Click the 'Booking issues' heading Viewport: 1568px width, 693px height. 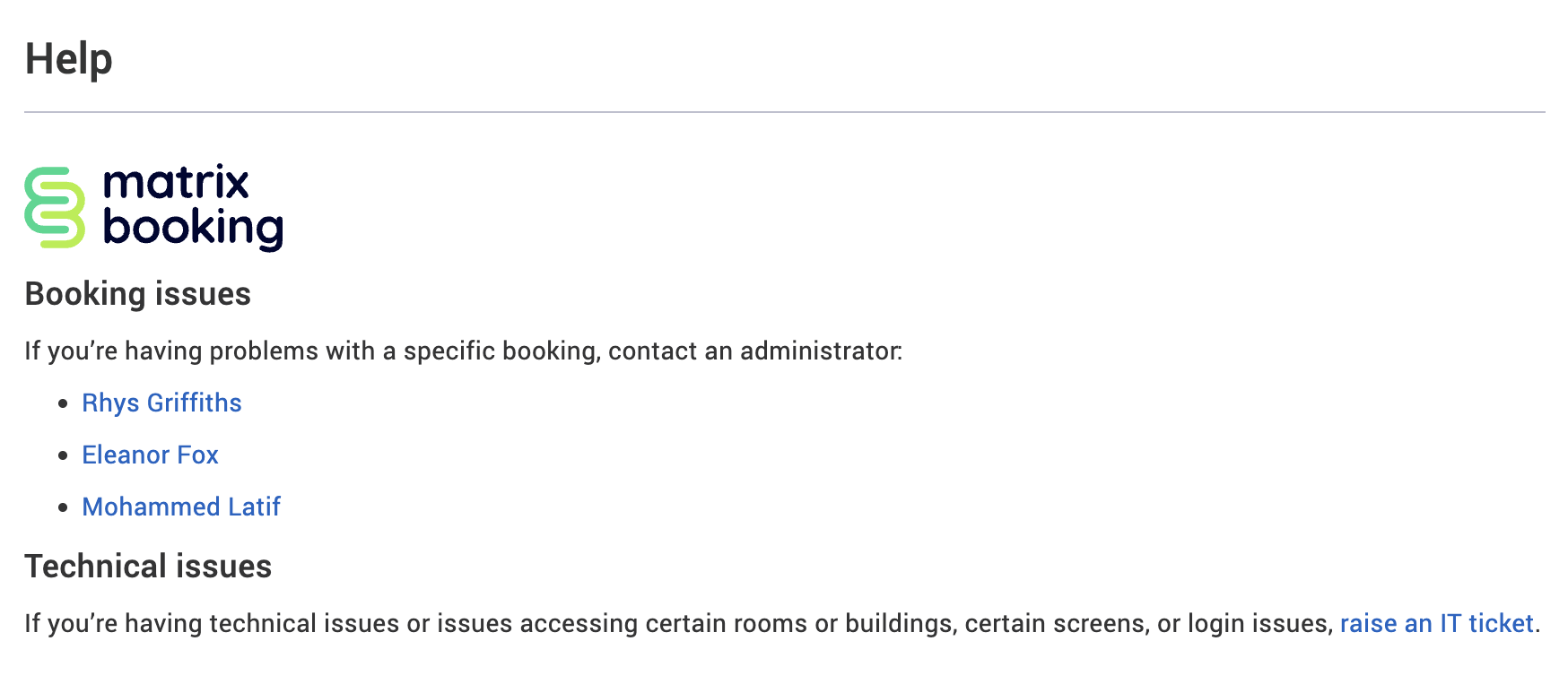(x=138, y=294)
